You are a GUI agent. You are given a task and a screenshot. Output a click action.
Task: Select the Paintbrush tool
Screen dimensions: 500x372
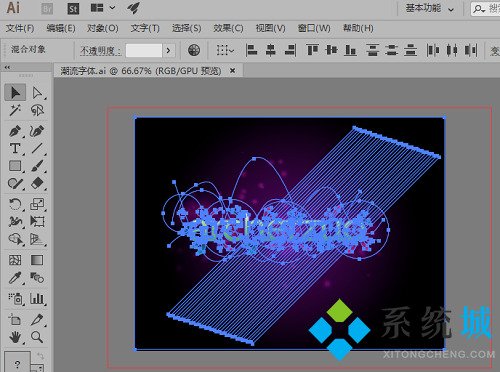37,166
